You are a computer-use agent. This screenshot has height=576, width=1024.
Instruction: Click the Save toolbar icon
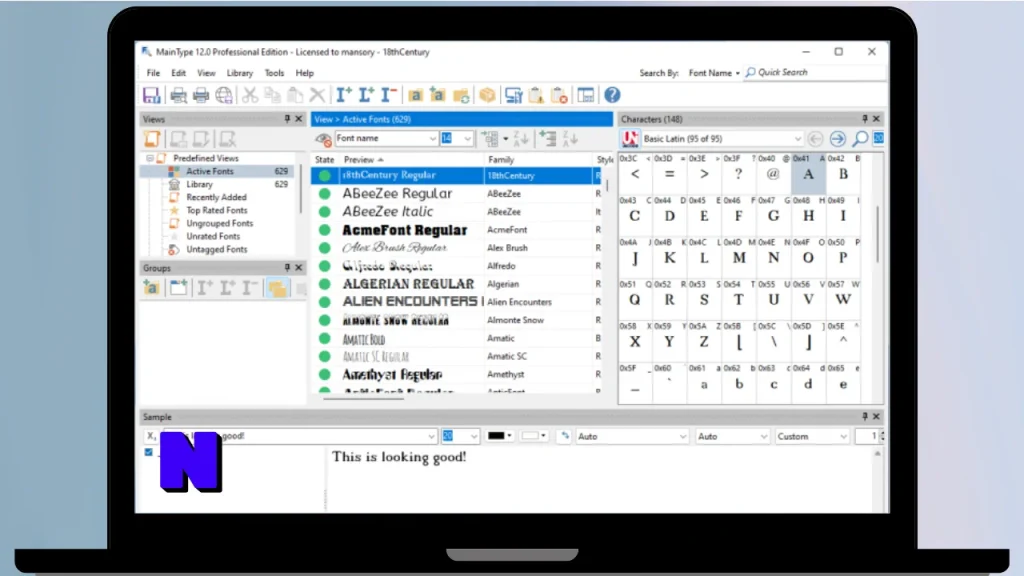click(x=152, y=95)
